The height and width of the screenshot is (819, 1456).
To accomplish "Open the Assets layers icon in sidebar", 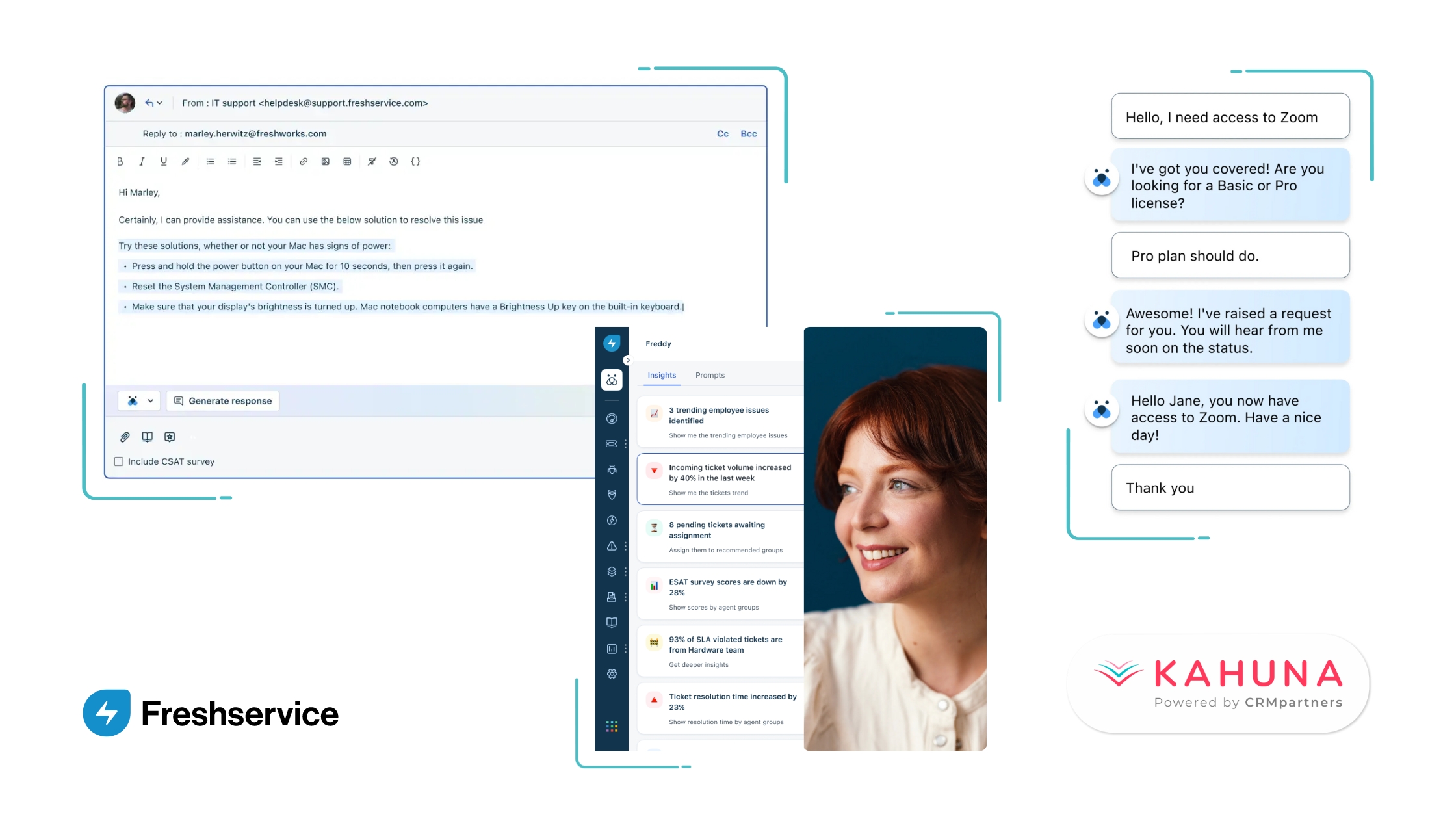I will [612, 572].
